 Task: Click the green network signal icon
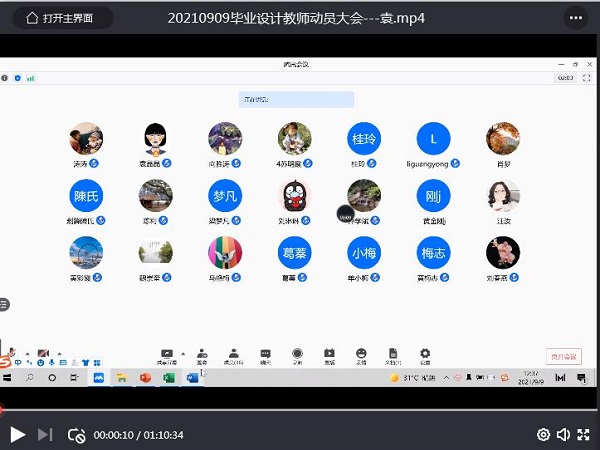[x=31, y=78]
